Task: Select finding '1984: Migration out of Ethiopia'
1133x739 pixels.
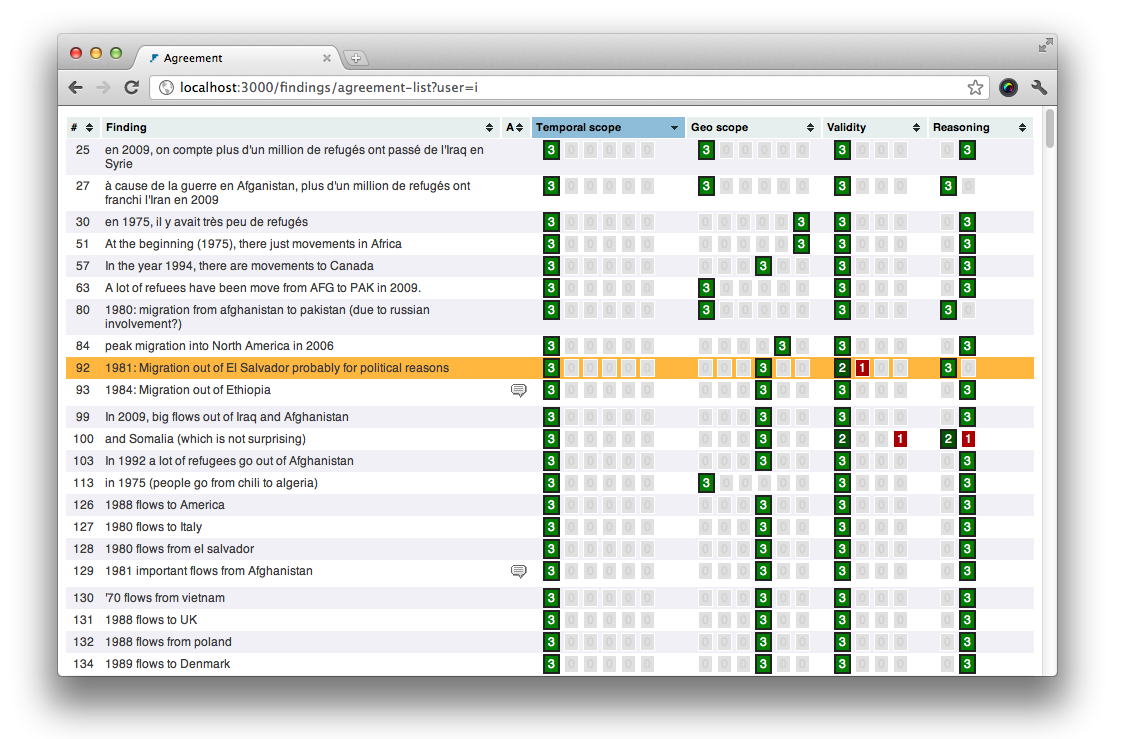Action: pos(188,390)
